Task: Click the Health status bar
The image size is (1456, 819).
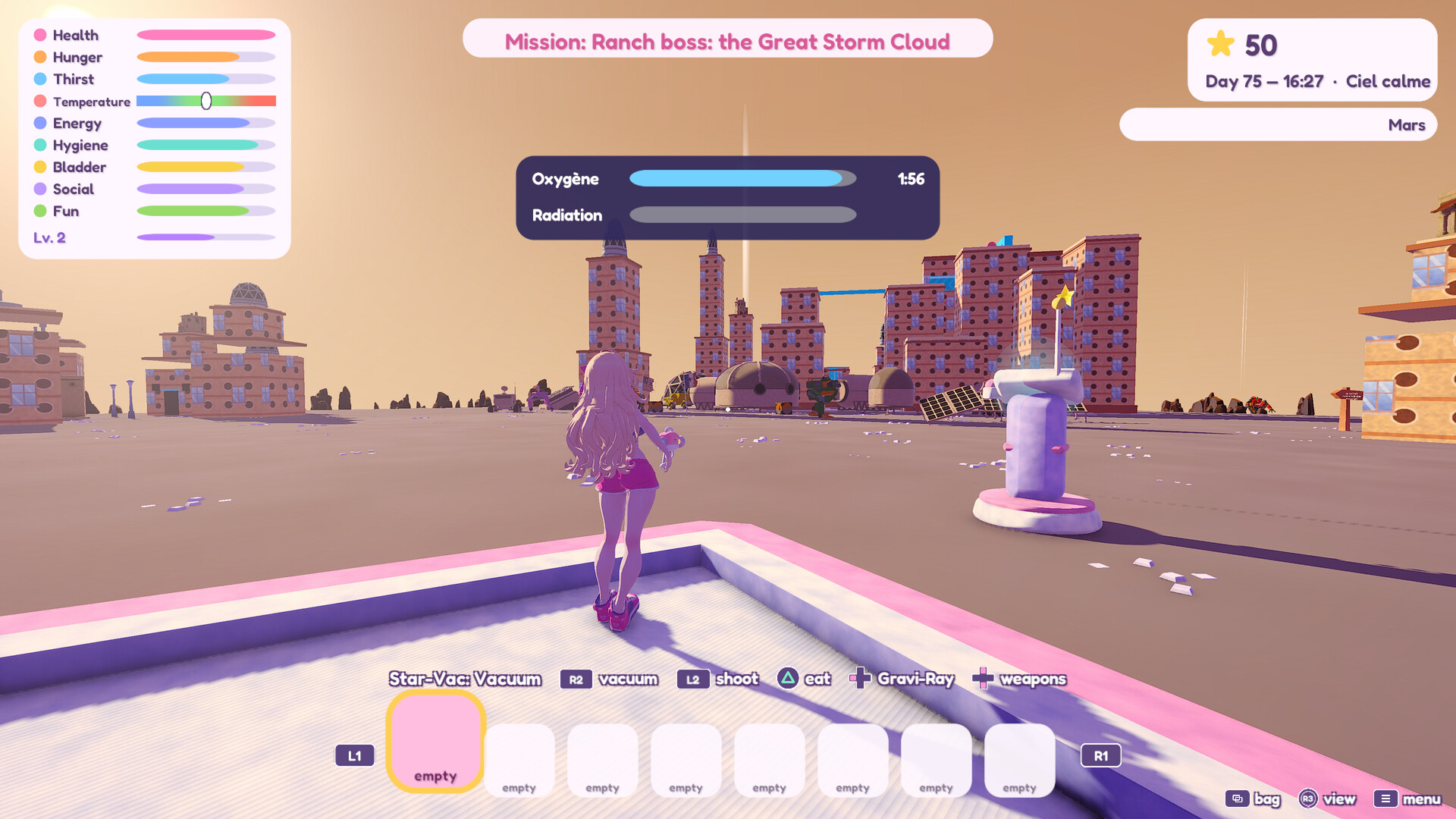Action: pyautogui.click(x=206, y=35)
